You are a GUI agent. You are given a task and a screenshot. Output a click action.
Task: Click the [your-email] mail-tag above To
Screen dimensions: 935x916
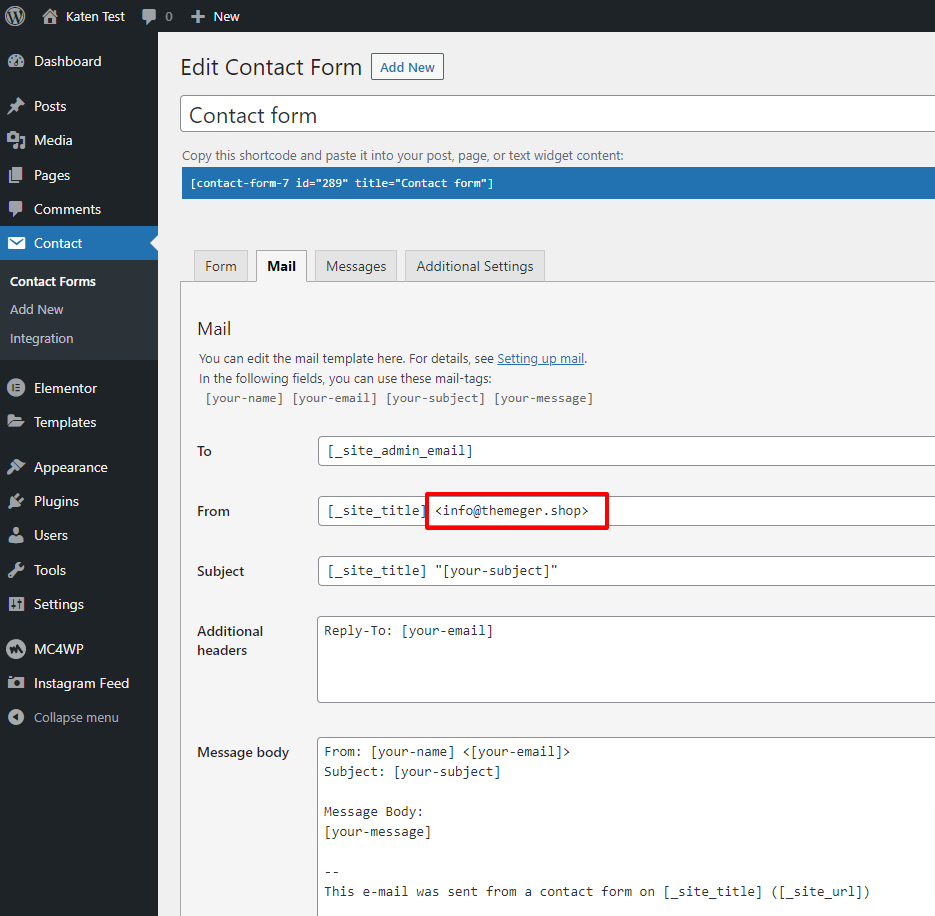[x=335, y=398]
